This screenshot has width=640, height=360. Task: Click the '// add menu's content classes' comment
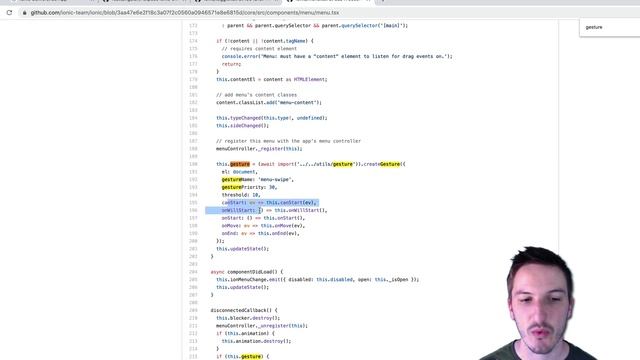coord(256,95)
